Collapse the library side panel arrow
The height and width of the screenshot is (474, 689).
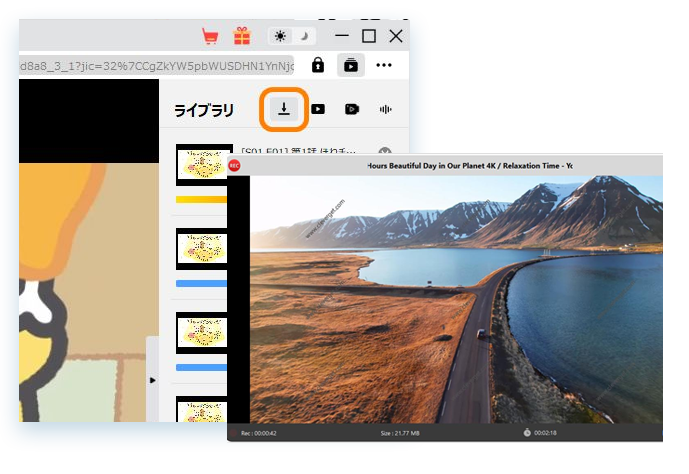(152, 380)
